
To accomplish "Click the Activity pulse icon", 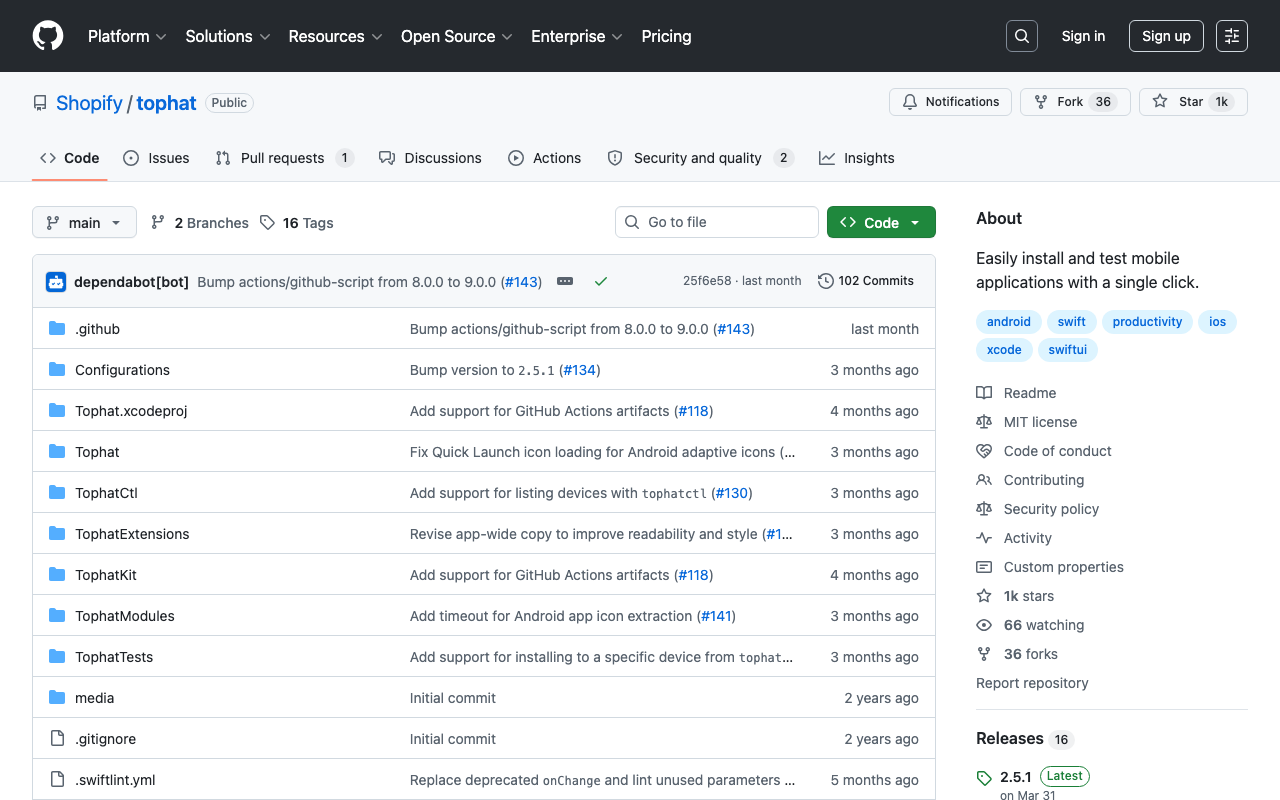I will (x=984, y=538).
